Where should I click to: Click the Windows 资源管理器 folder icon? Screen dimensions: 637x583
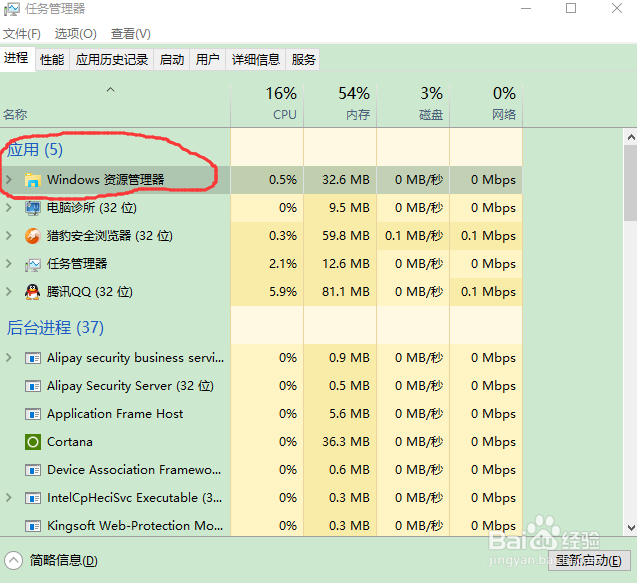[32, 180]
